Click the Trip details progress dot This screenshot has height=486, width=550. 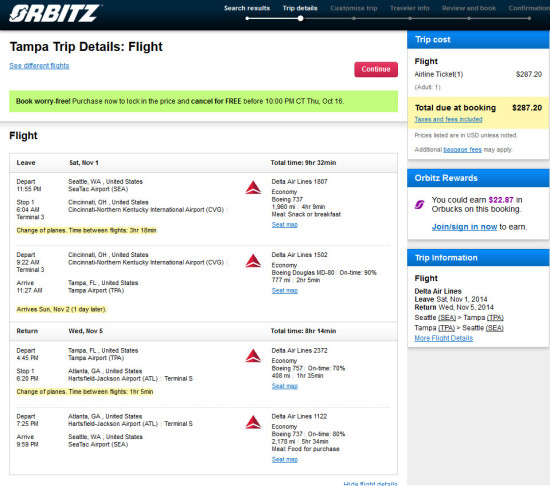(301, 19)
